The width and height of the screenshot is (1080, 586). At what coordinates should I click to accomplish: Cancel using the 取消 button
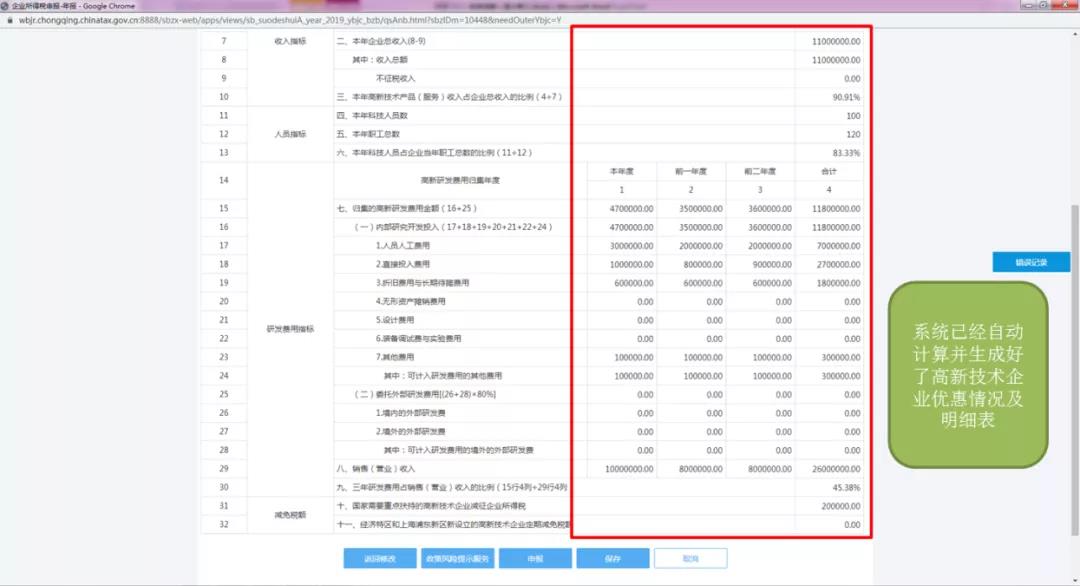coord(690,558)
